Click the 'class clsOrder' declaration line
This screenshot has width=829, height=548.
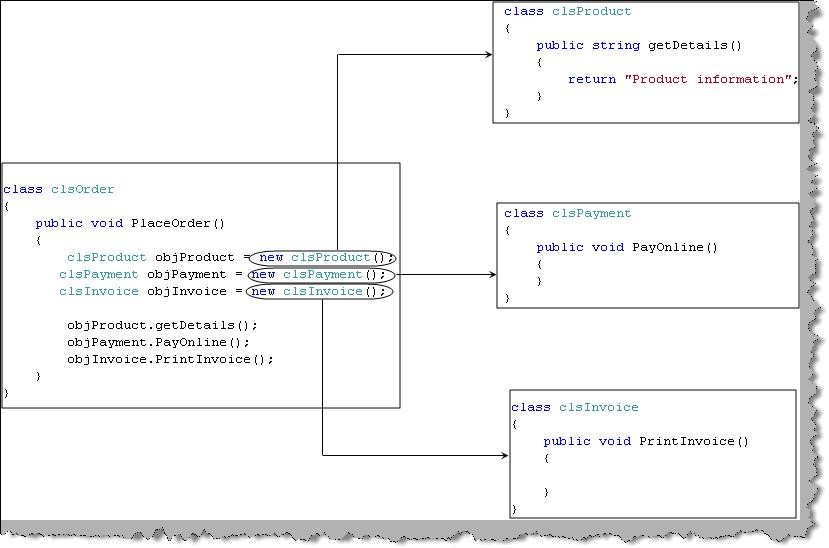(x=59, y=189)
